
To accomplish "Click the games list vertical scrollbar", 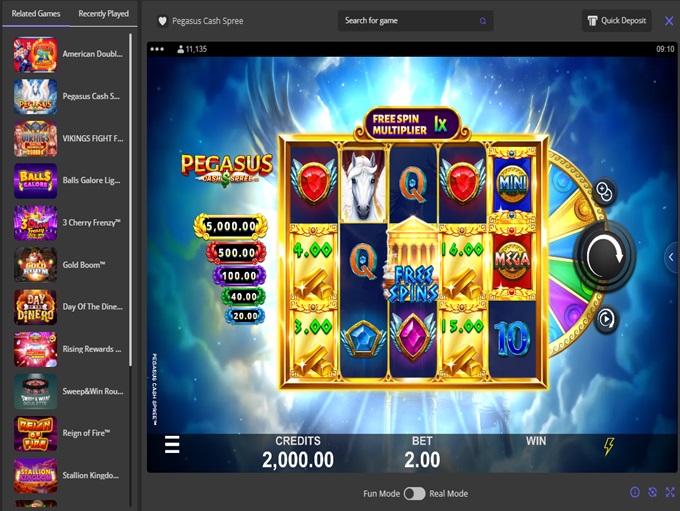I will [x=131, y=200].
